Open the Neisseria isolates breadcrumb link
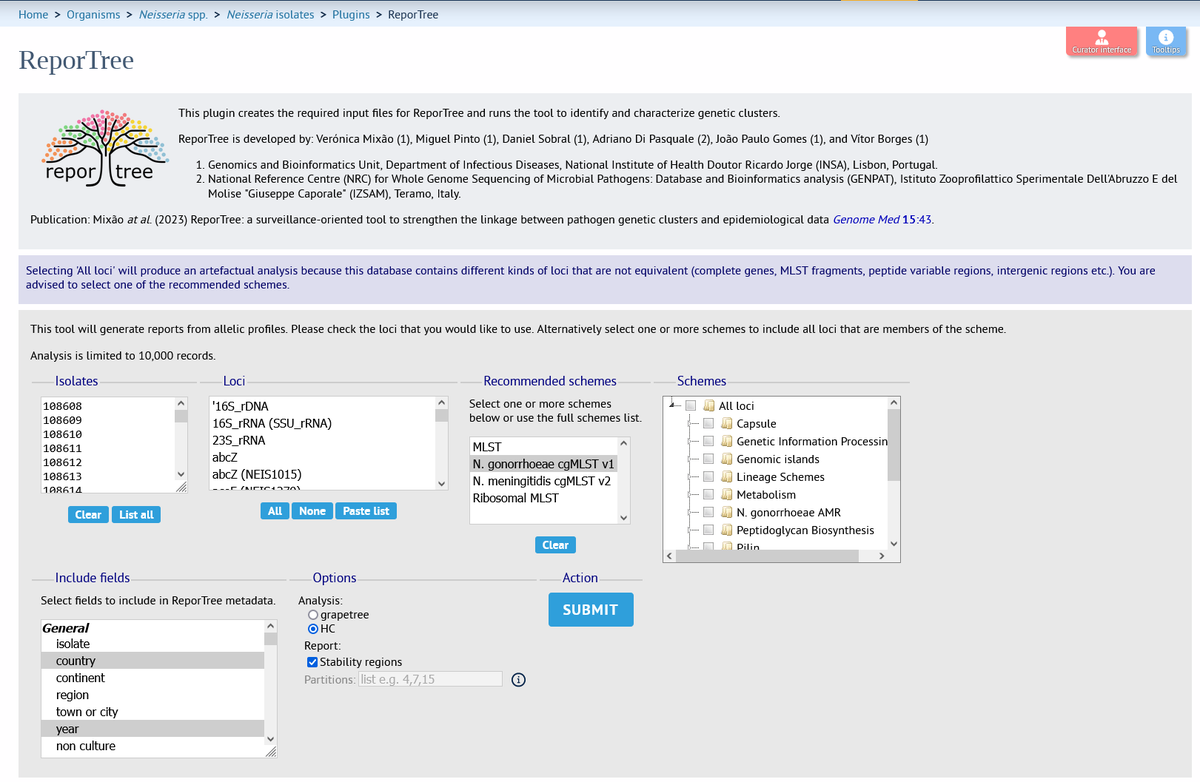Image resolution: width=1200 pixels, height=782 pixels. 270,14
